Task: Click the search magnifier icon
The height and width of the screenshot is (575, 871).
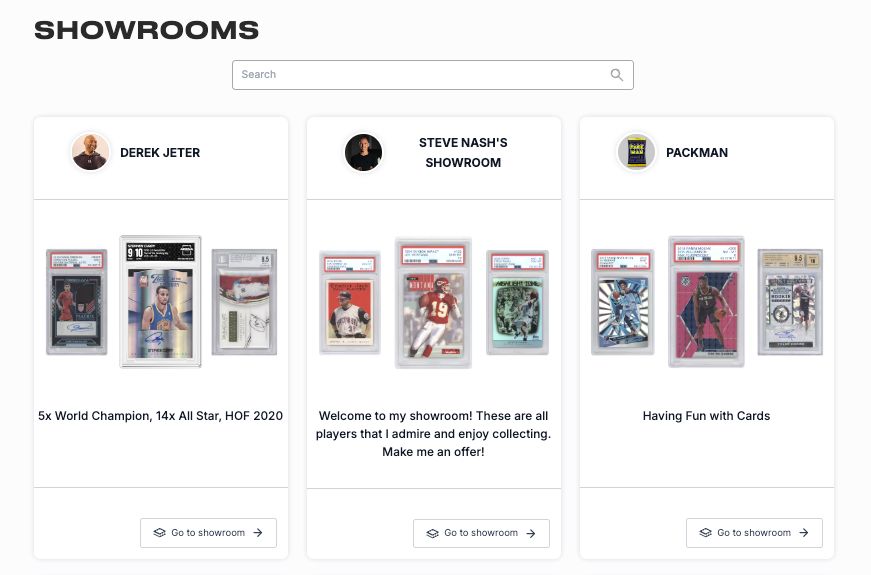Action: point(617,74)
